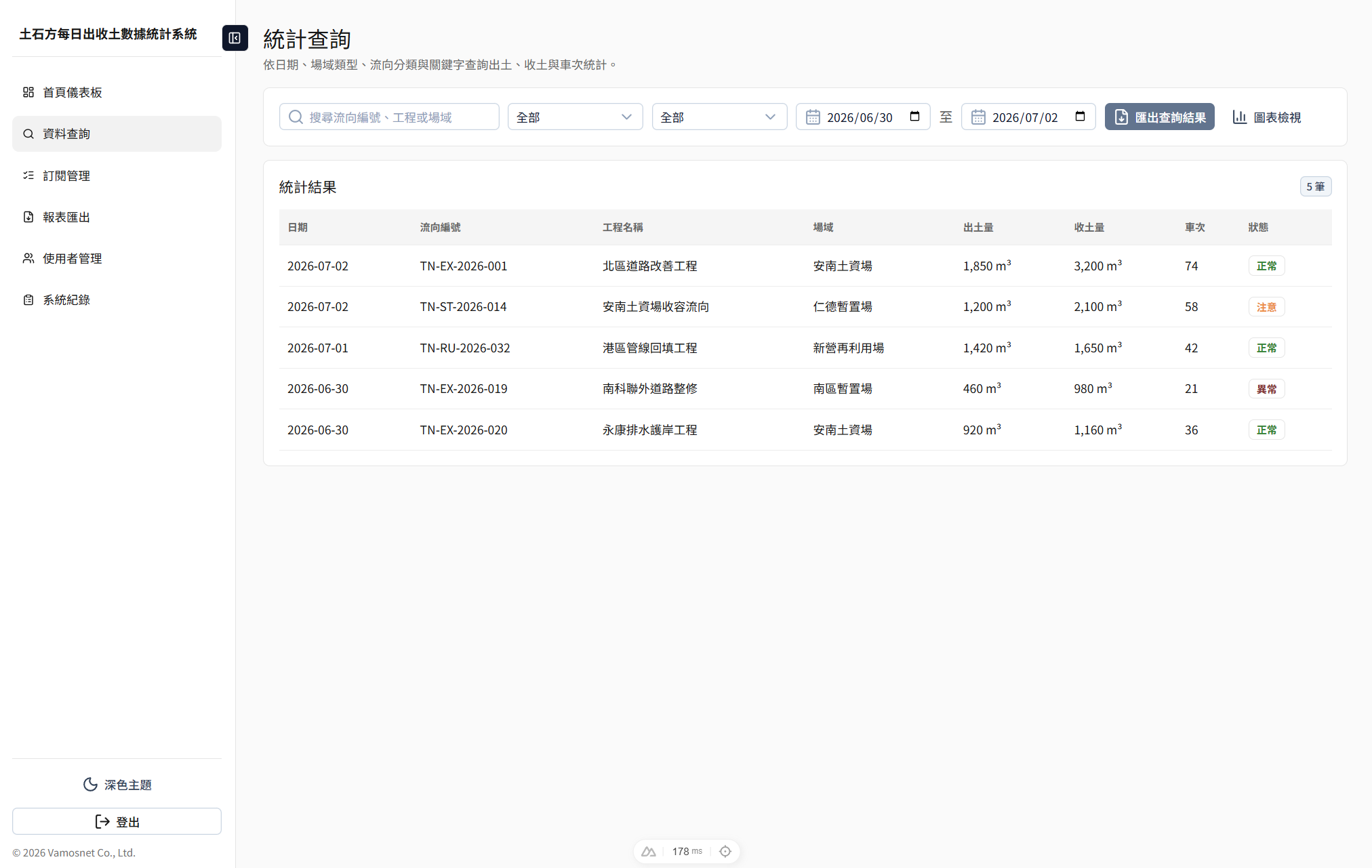Open the date picker on the 2026/07/02 field

(1080, 117)
